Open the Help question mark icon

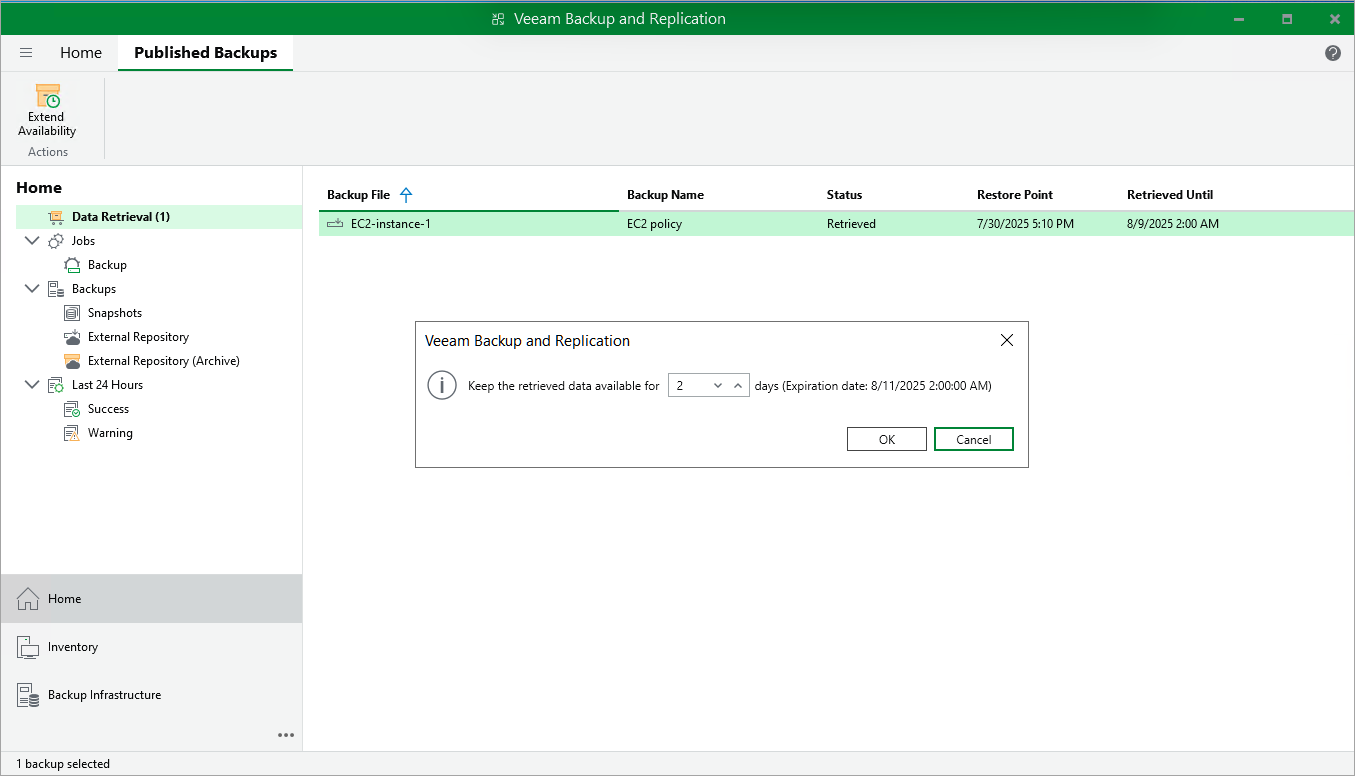point(1333,53)
